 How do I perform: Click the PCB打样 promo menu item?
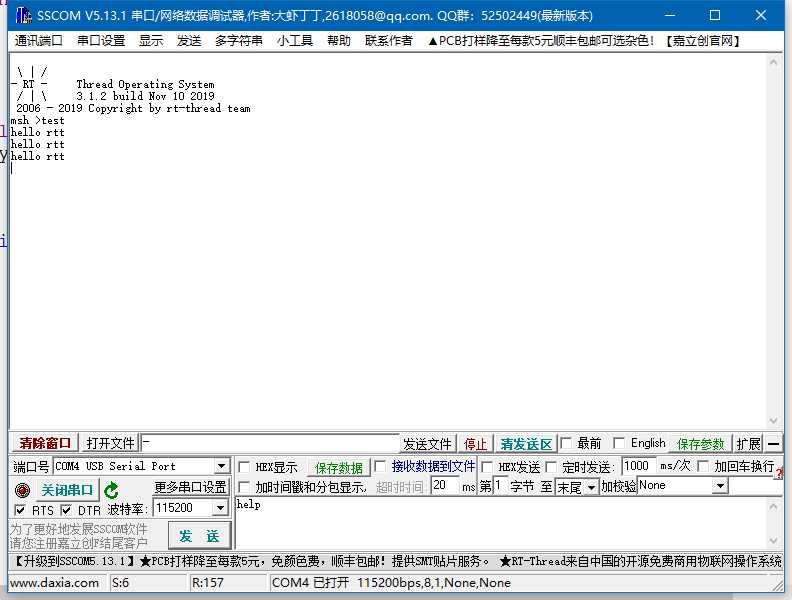(540, 40)
